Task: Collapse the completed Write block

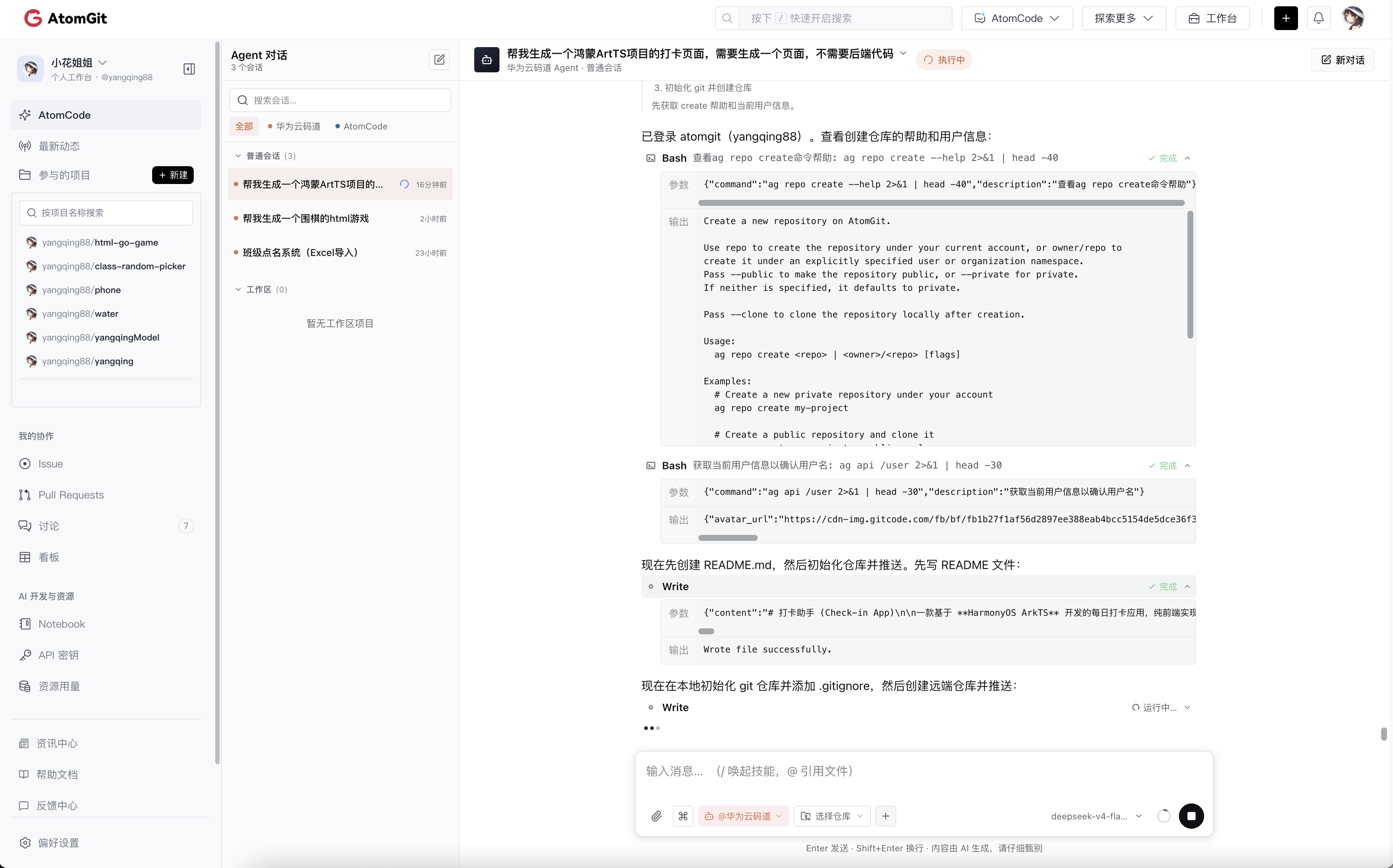Action: click(1187, 587)
